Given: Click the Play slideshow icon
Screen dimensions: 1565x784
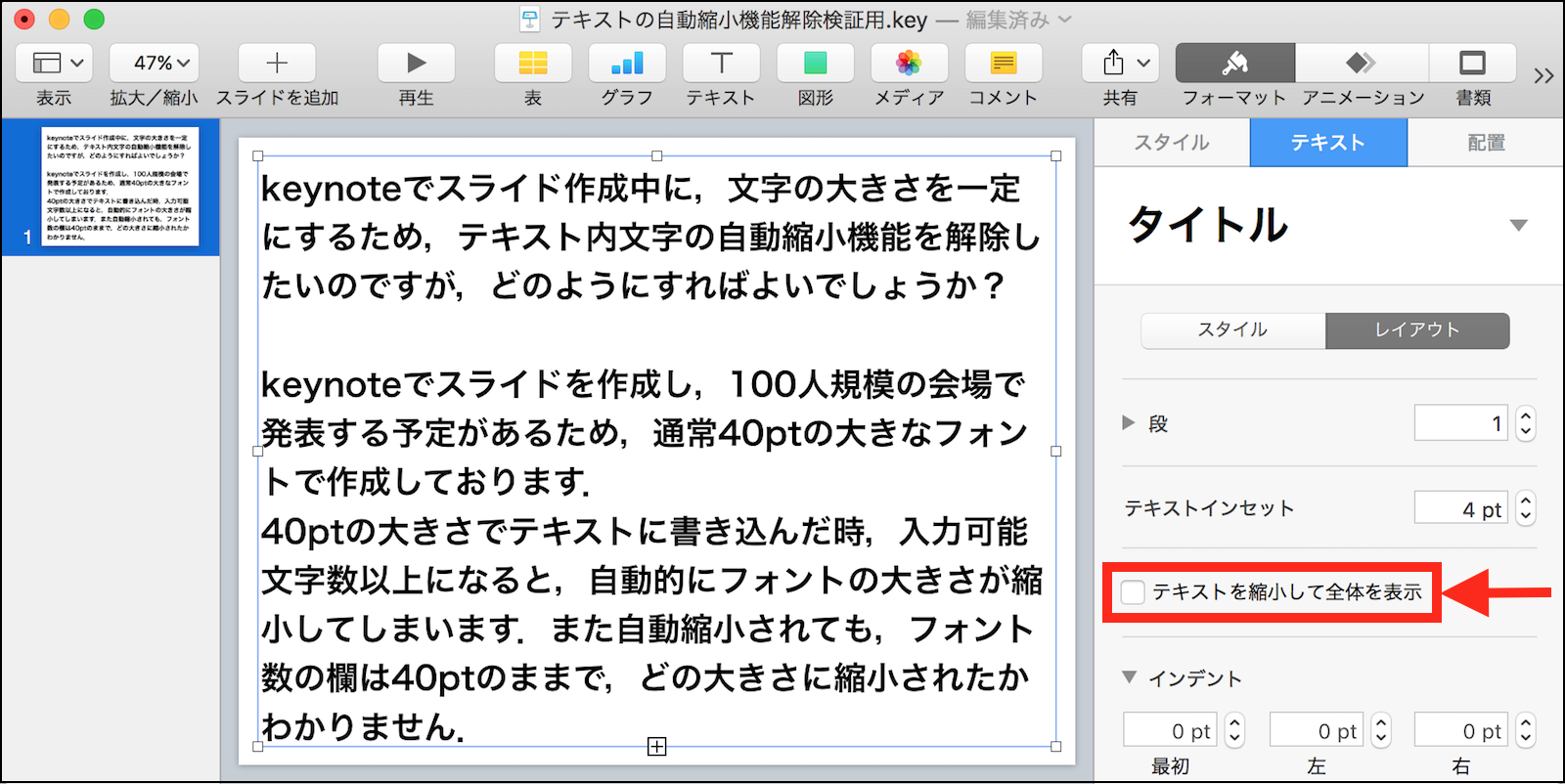Looking at the screenshot, I should pyautogui.click(x=416, y=64).
